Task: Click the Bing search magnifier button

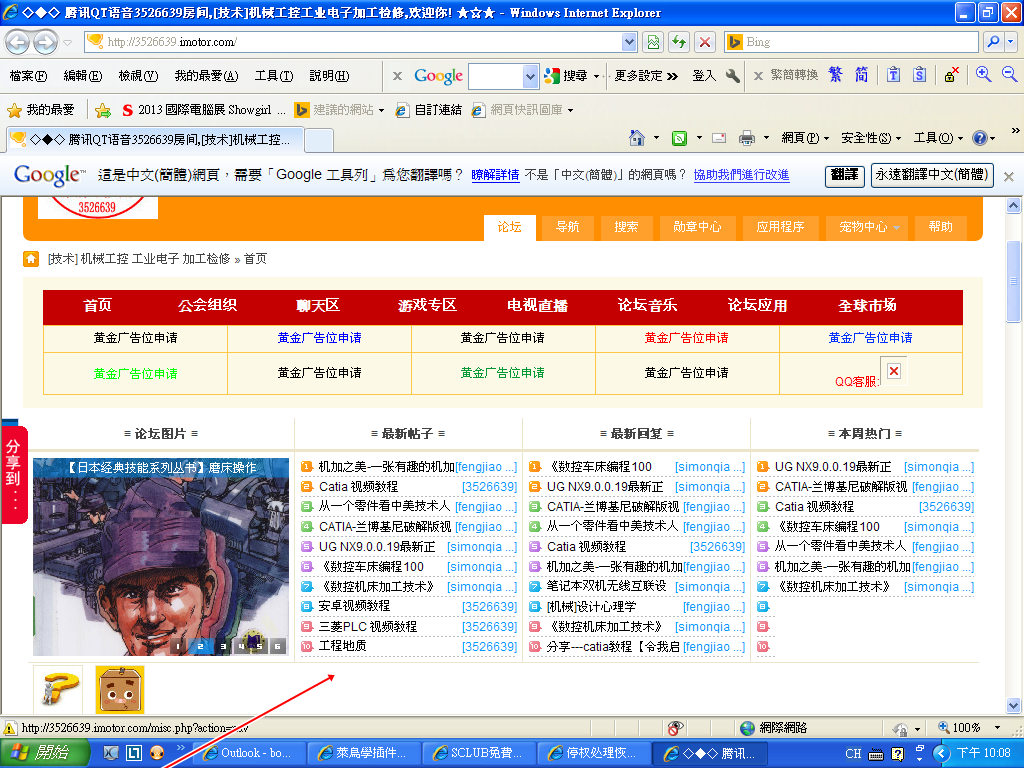Action: pyautogui.click(x=993, y=42)
